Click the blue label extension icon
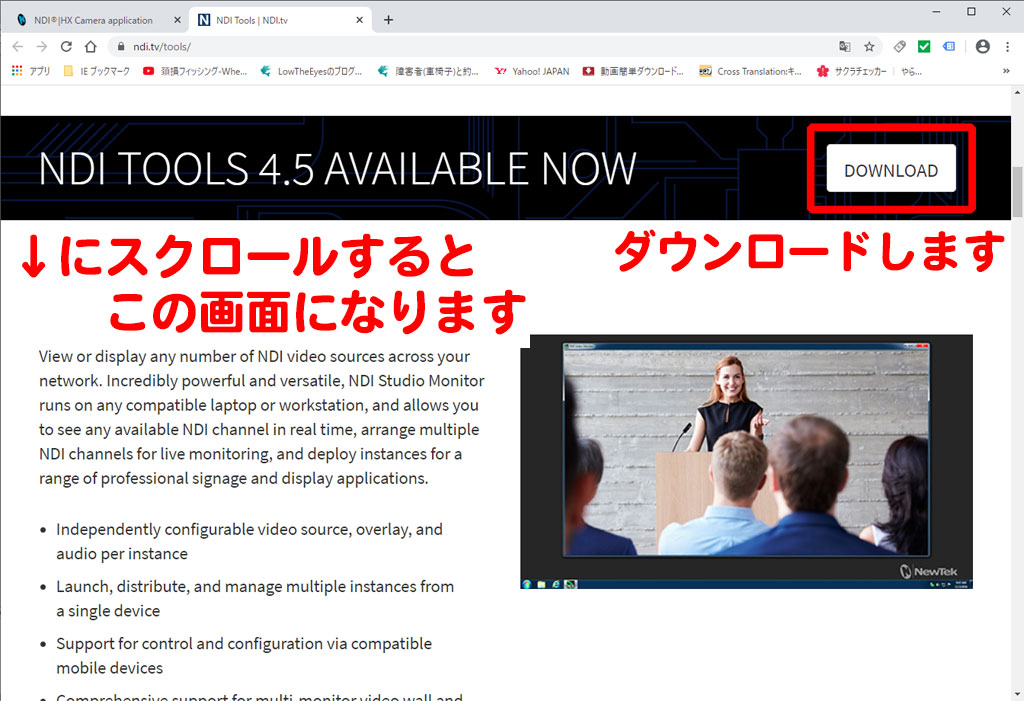This screenshot has width=1024, height=701. pyautogui.click(x=948, y=46)
